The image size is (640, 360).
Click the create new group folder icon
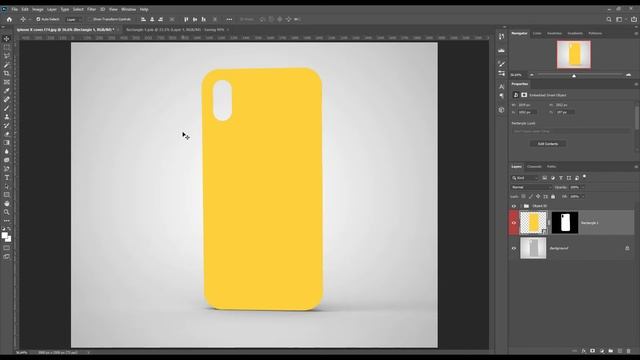point(611,351)
